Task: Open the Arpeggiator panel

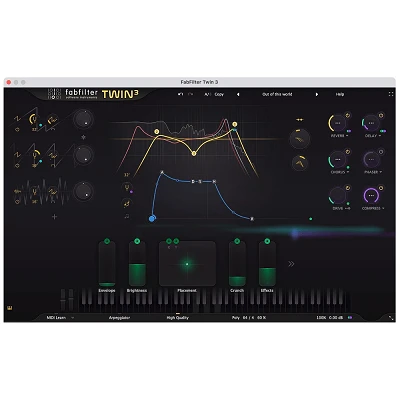Action: 119,318
